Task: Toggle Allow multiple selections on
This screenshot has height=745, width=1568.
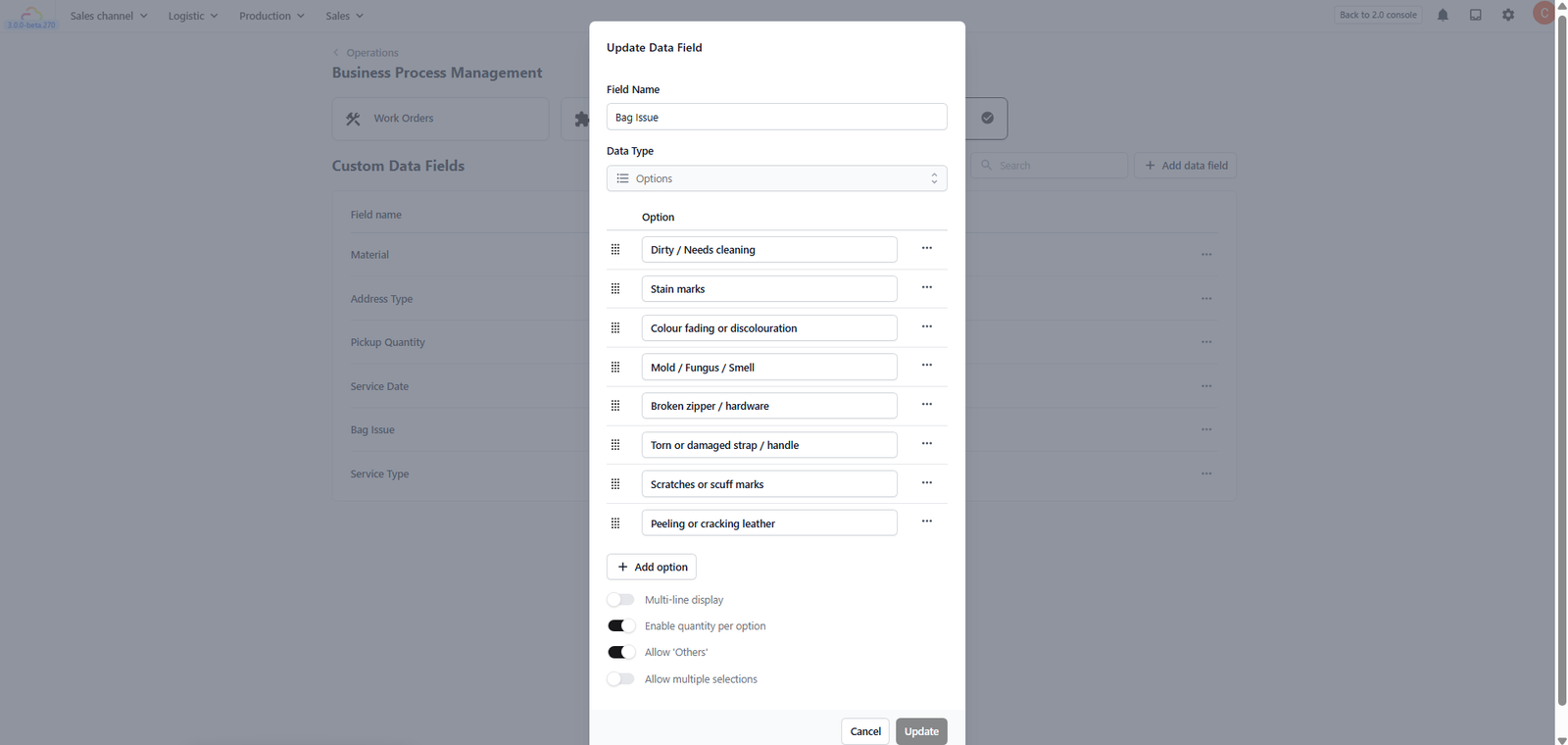Action: (620, 678)
